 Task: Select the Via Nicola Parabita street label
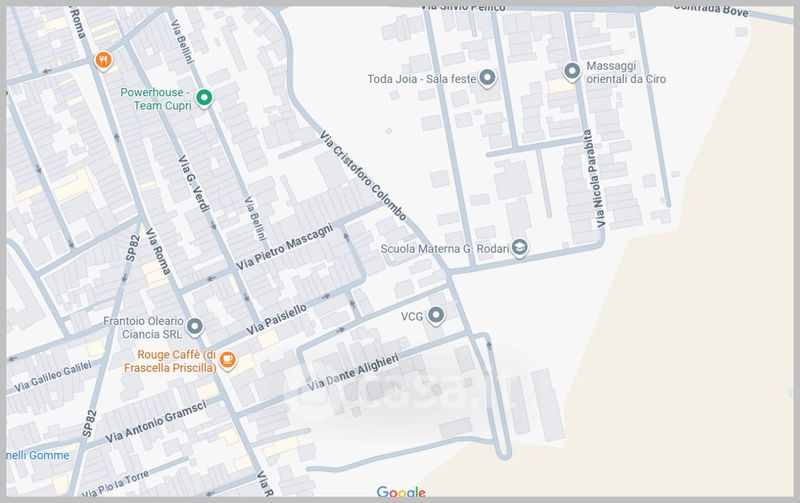[596, 179]
